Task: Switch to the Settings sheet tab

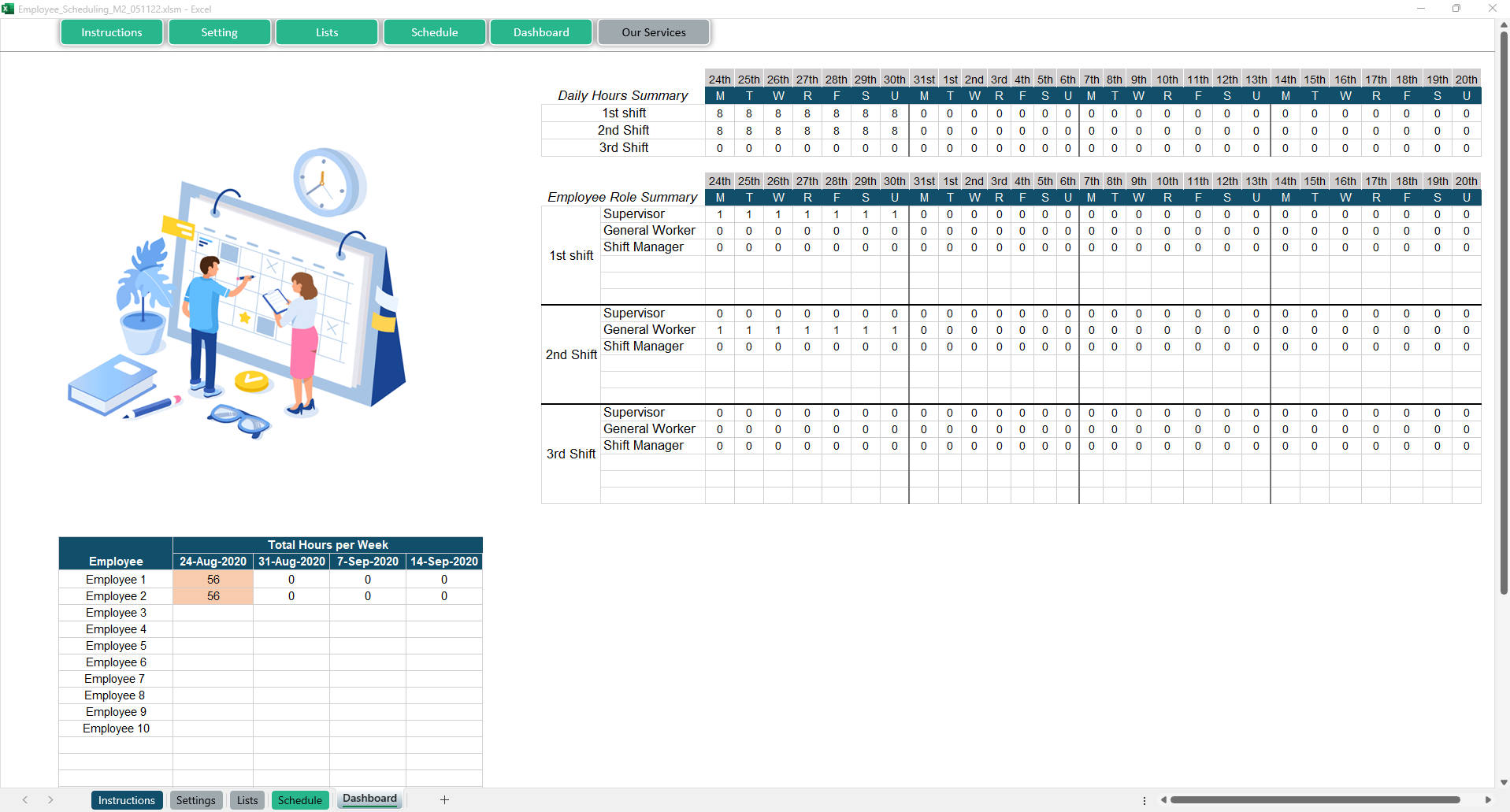Action: (195, 800)
